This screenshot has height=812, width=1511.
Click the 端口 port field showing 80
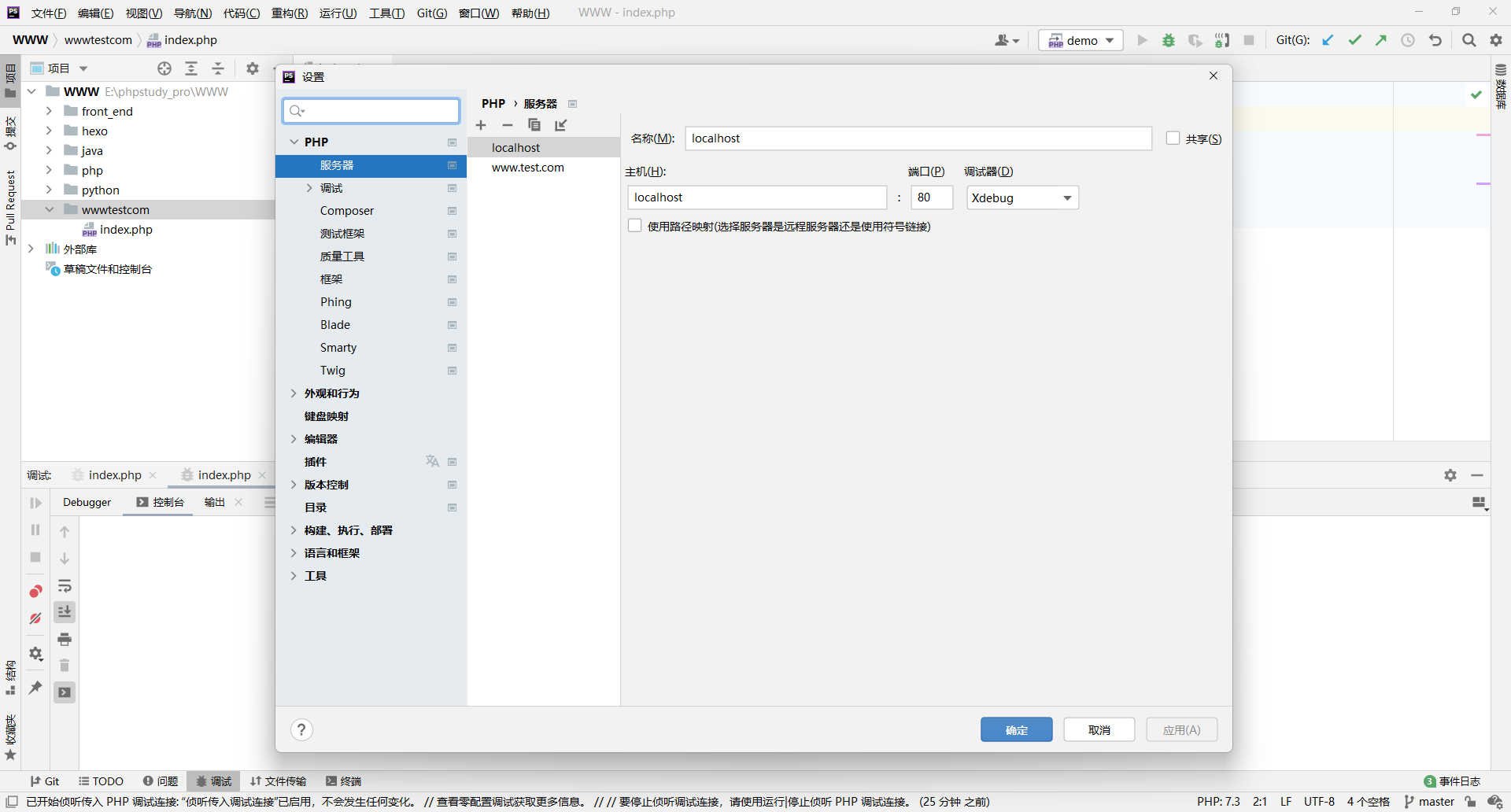point(932,197)
